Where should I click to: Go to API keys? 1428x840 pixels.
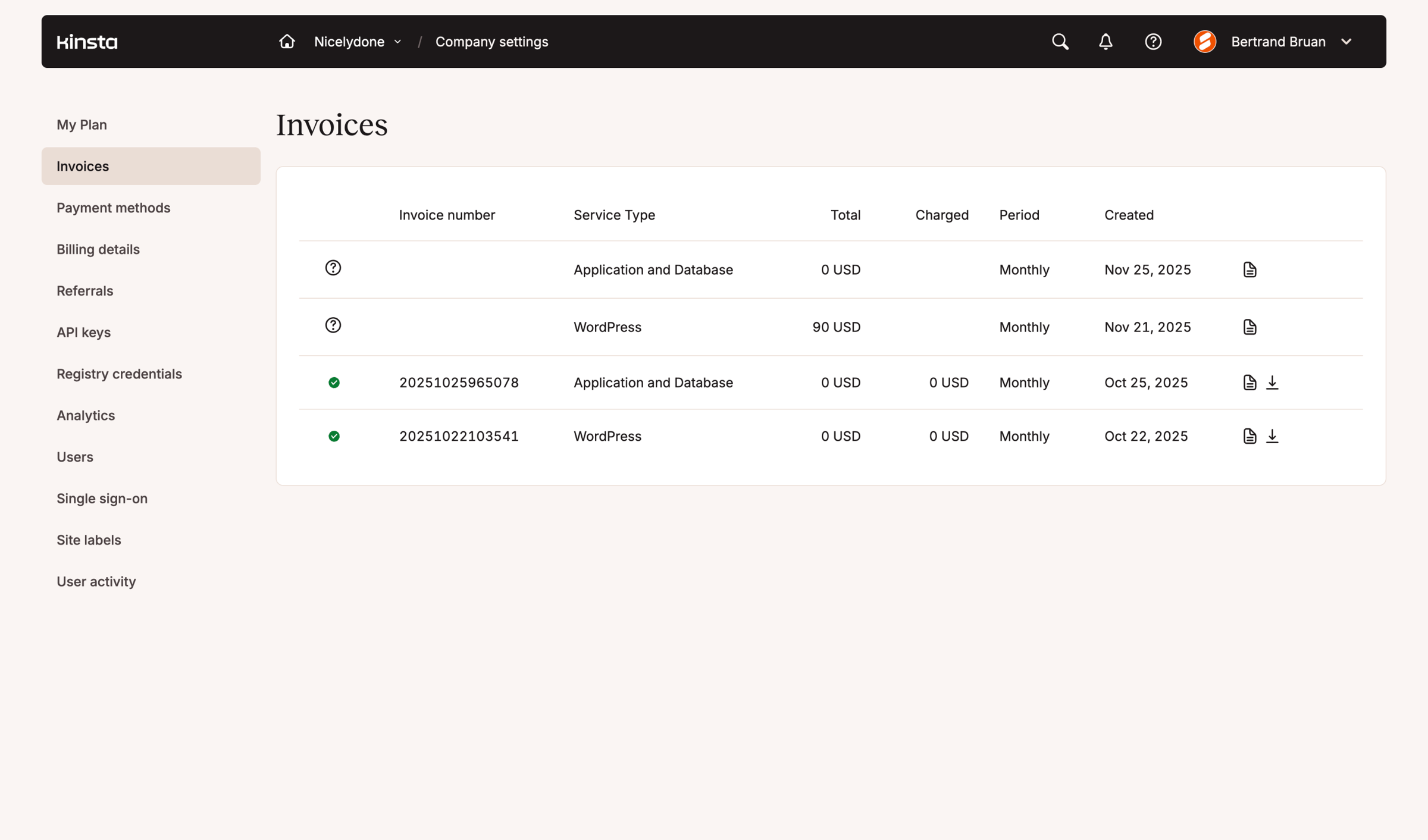point(83,333)
